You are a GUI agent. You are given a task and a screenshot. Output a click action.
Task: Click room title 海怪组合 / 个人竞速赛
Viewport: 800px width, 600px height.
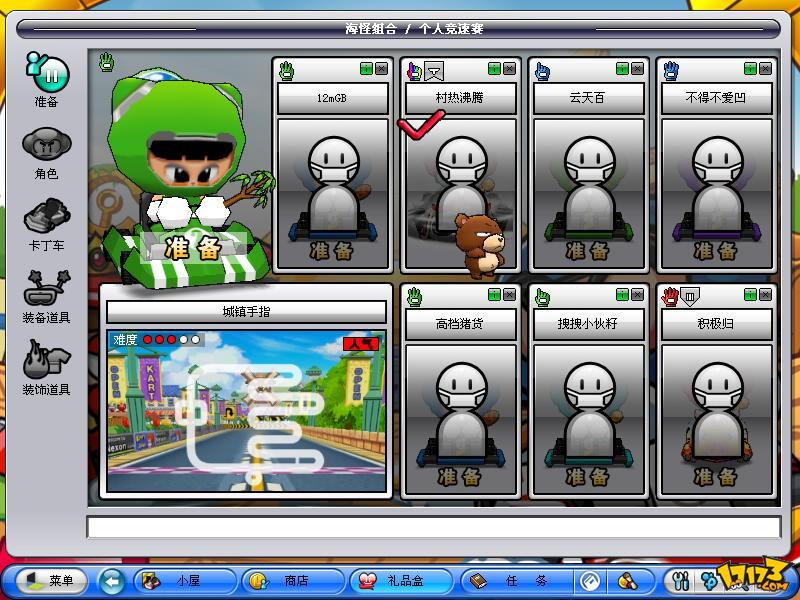click(x=414, y=29)
